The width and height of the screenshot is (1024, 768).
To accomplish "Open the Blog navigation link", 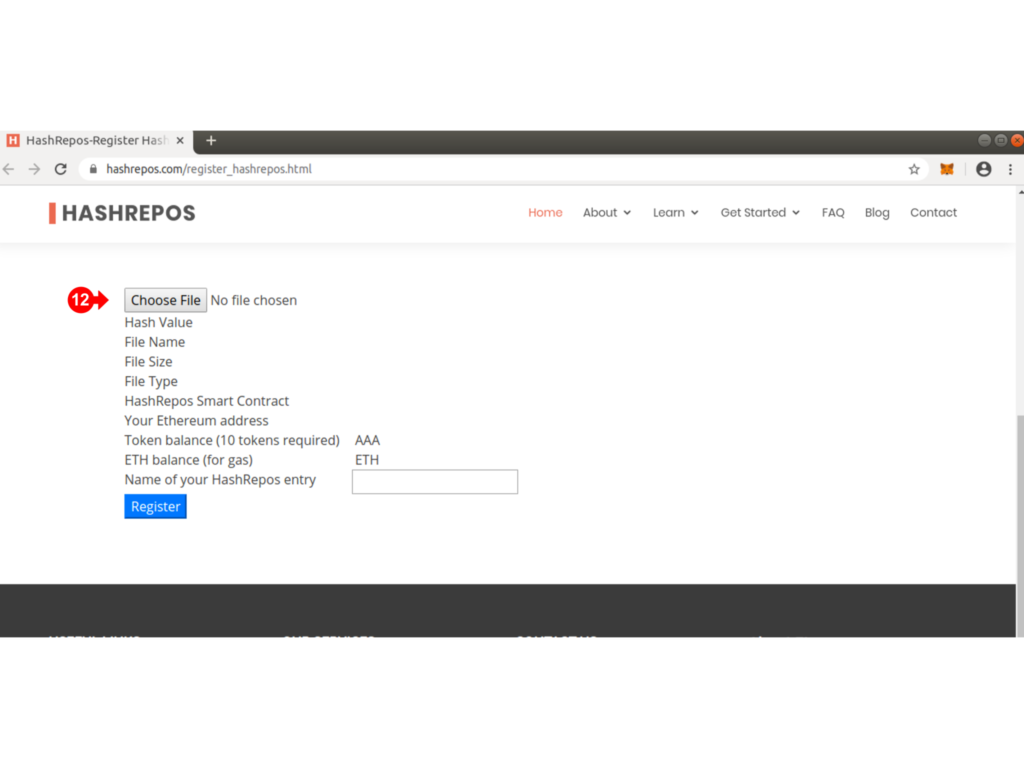I will point(877,213).
